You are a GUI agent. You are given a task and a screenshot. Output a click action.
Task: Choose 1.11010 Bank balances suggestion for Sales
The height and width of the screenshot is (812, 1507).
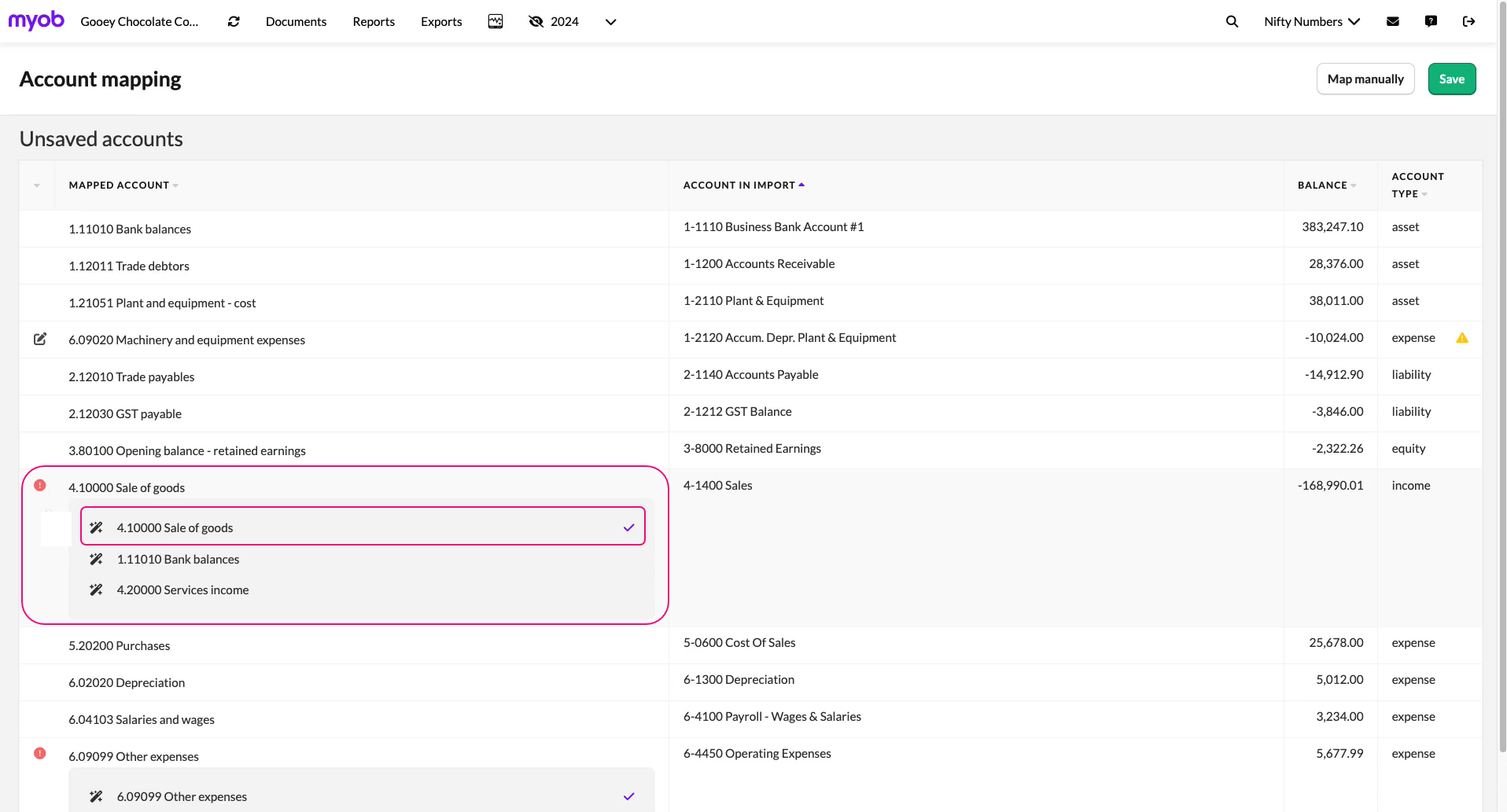click(178, 560)
